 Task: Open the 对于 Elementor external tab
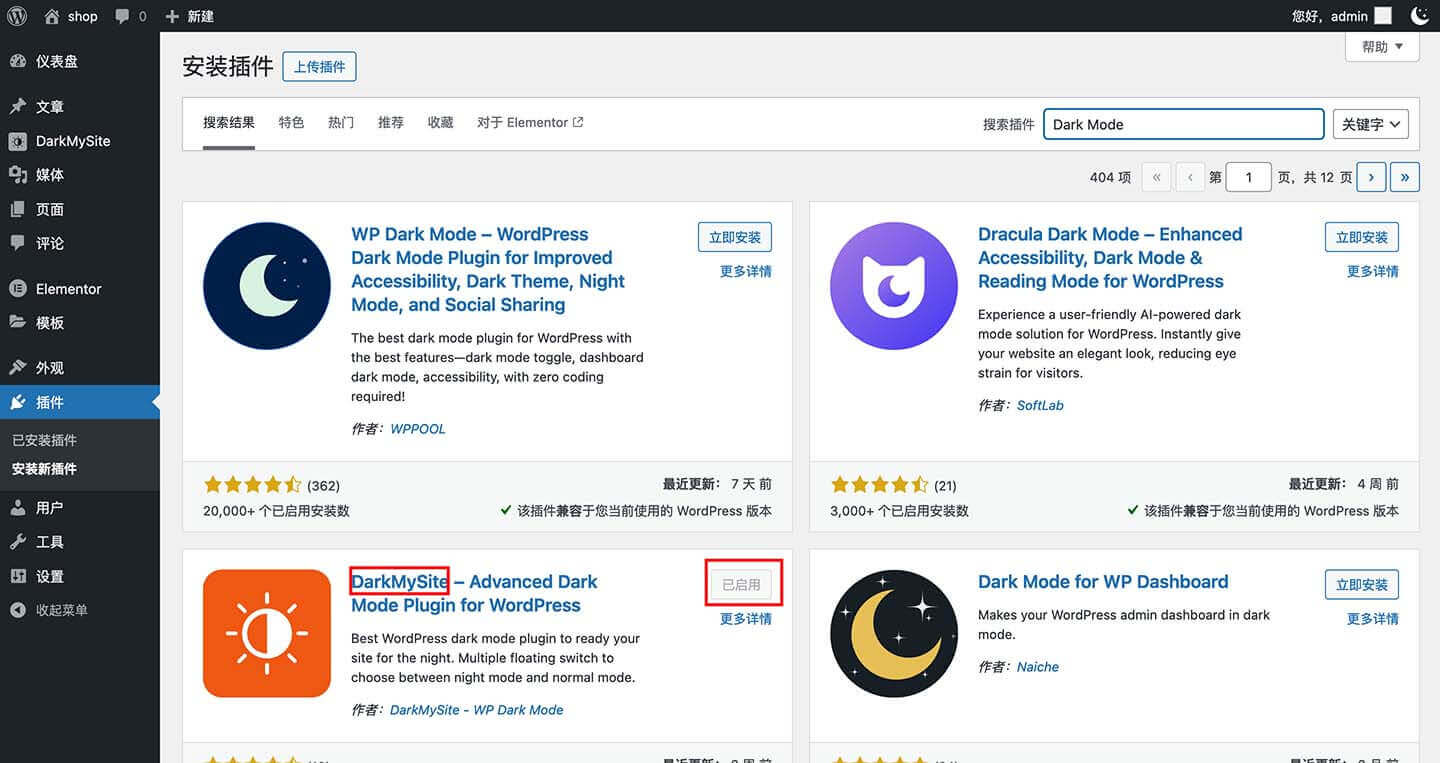click(x=530, y=123)
